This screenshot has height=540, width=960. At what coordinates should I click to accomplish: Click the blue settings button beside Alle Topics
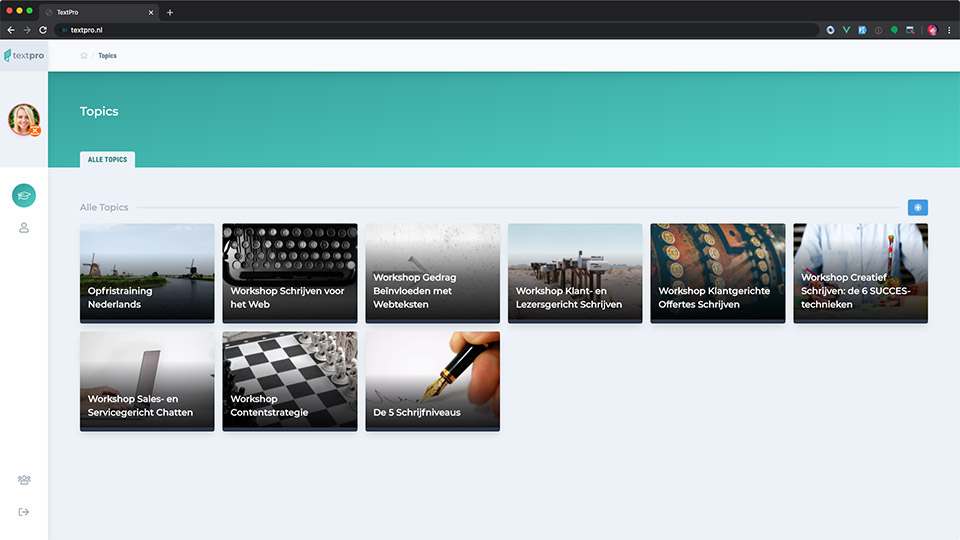click(x=917, y=207)
